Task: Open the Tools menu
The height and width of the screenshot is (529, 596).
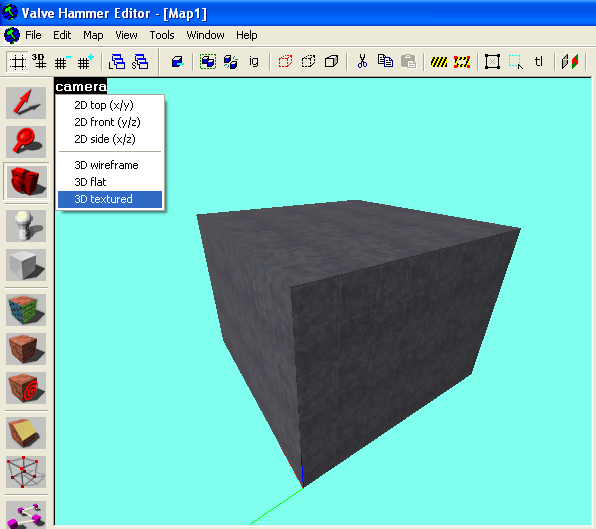Action: pyautogui.click(x=162, y=35)
